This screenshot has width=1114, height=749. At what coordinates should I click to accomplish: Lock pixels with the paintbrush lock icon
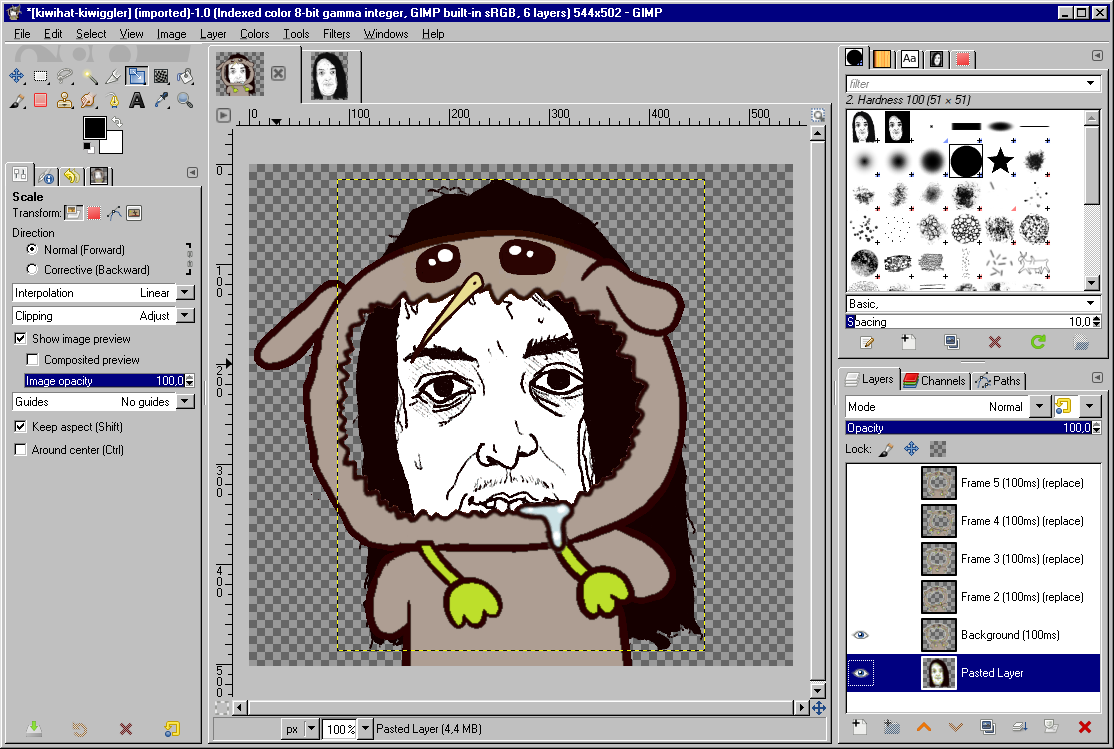(885, 449)
